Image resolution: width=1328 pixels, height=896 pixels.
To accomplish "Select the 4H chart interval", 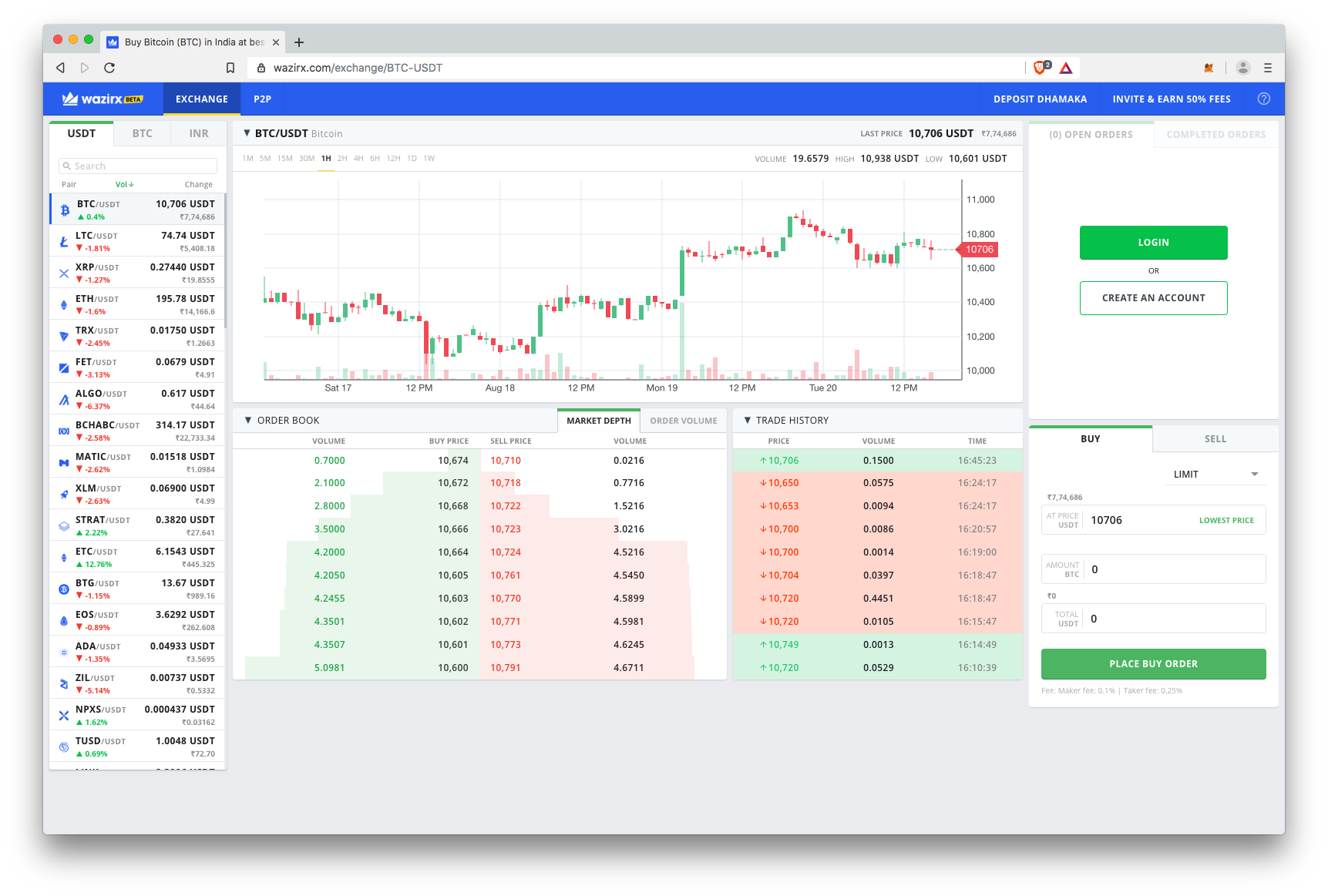I will (x=358, y=158).
